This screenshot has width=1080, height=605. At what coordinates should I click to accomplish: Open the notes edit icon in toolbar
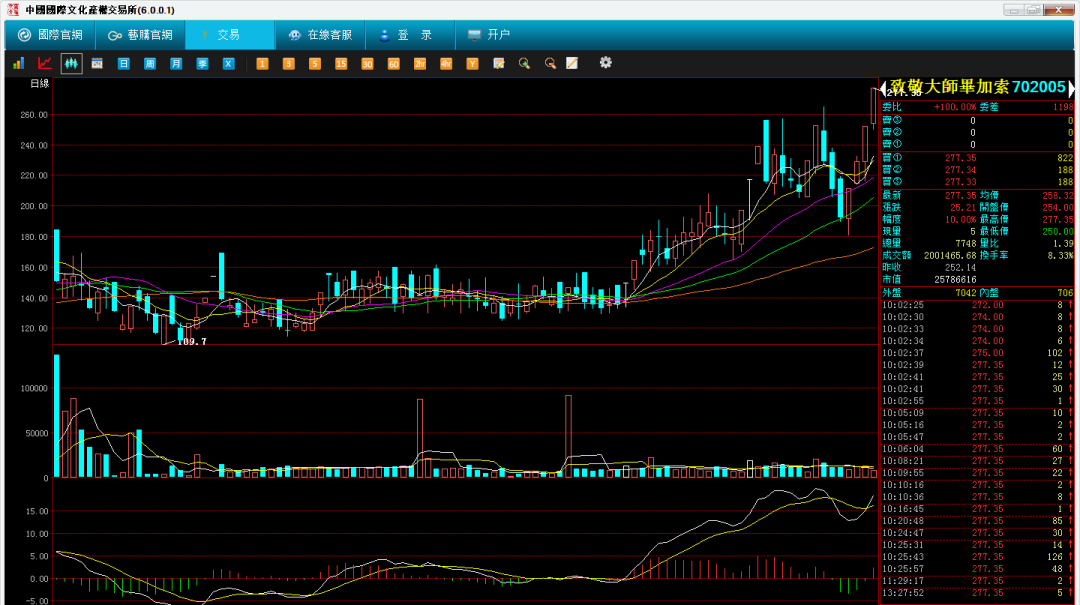point(499,63)
